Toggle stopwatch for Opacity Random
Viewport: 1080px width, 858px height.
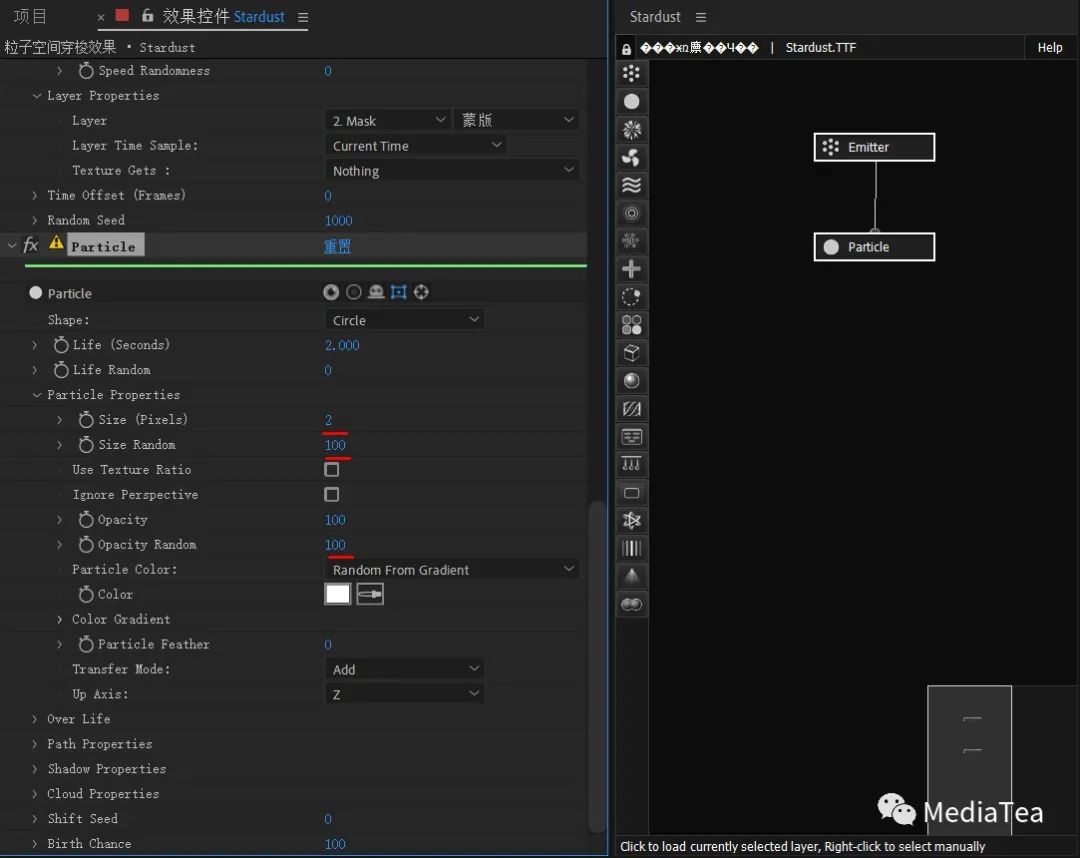(x=86, y=545)
